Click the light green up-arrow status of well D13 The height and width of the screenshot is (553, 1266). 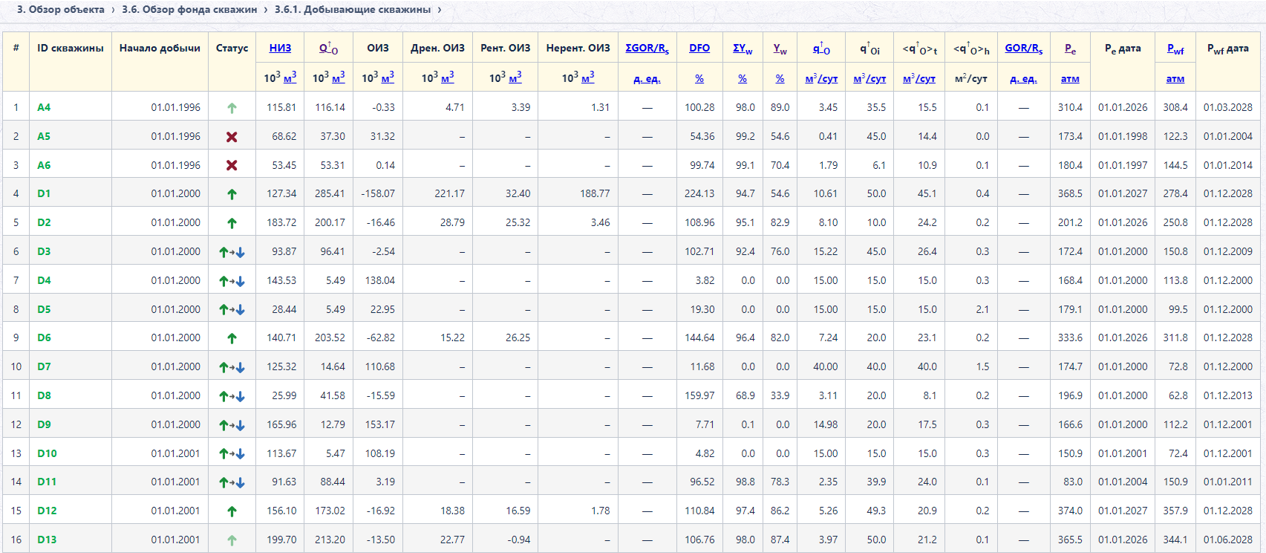click(x=232, y=540)
